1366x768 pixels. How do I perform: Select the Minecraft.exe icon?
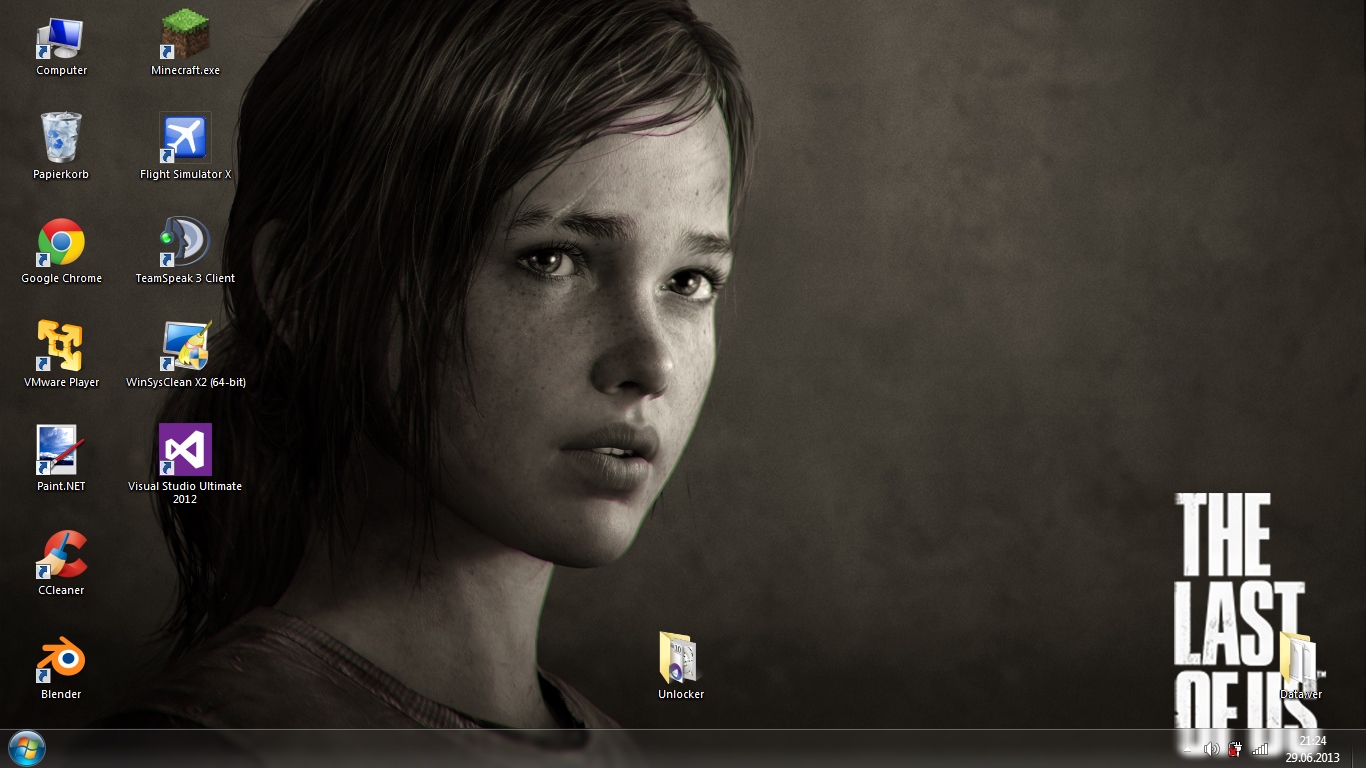[185, 40]
